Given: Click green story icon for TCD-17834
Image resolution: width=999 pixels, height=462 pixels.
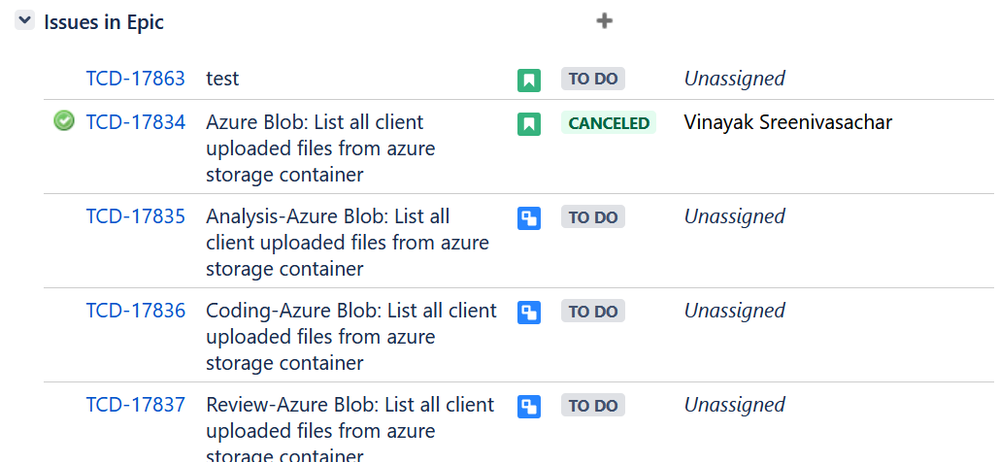Looking at the screenshot, I should (x=528, y=124).
